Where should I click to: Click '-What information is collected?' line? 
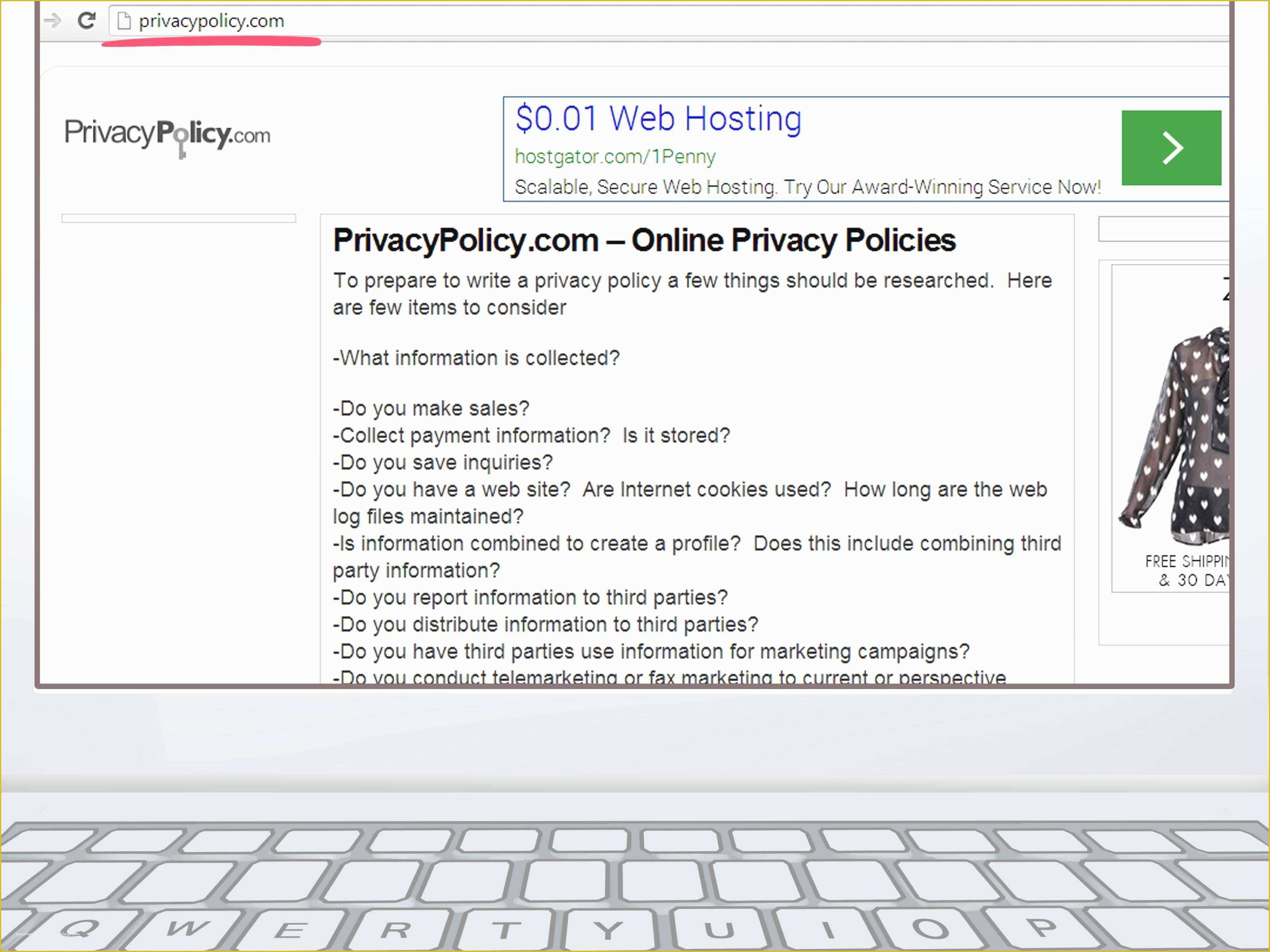pyautogui.click(x=477, y=357)
